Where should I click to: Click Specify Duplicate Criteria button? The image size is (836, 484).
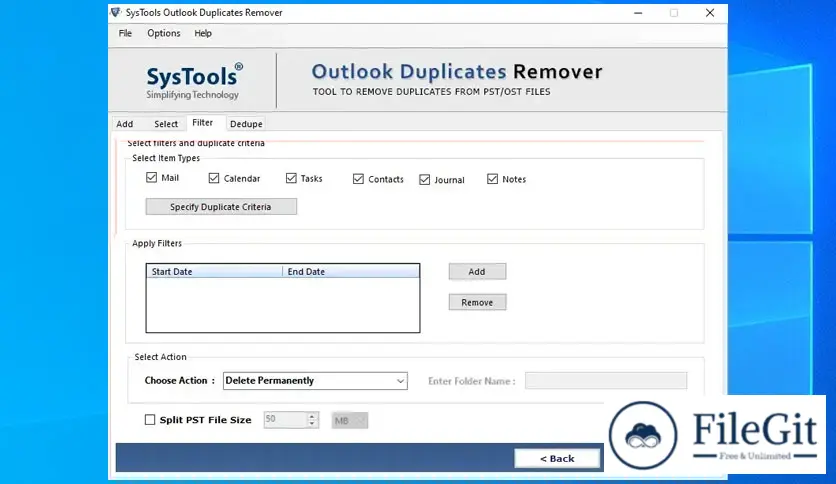[x=221, y=206]
